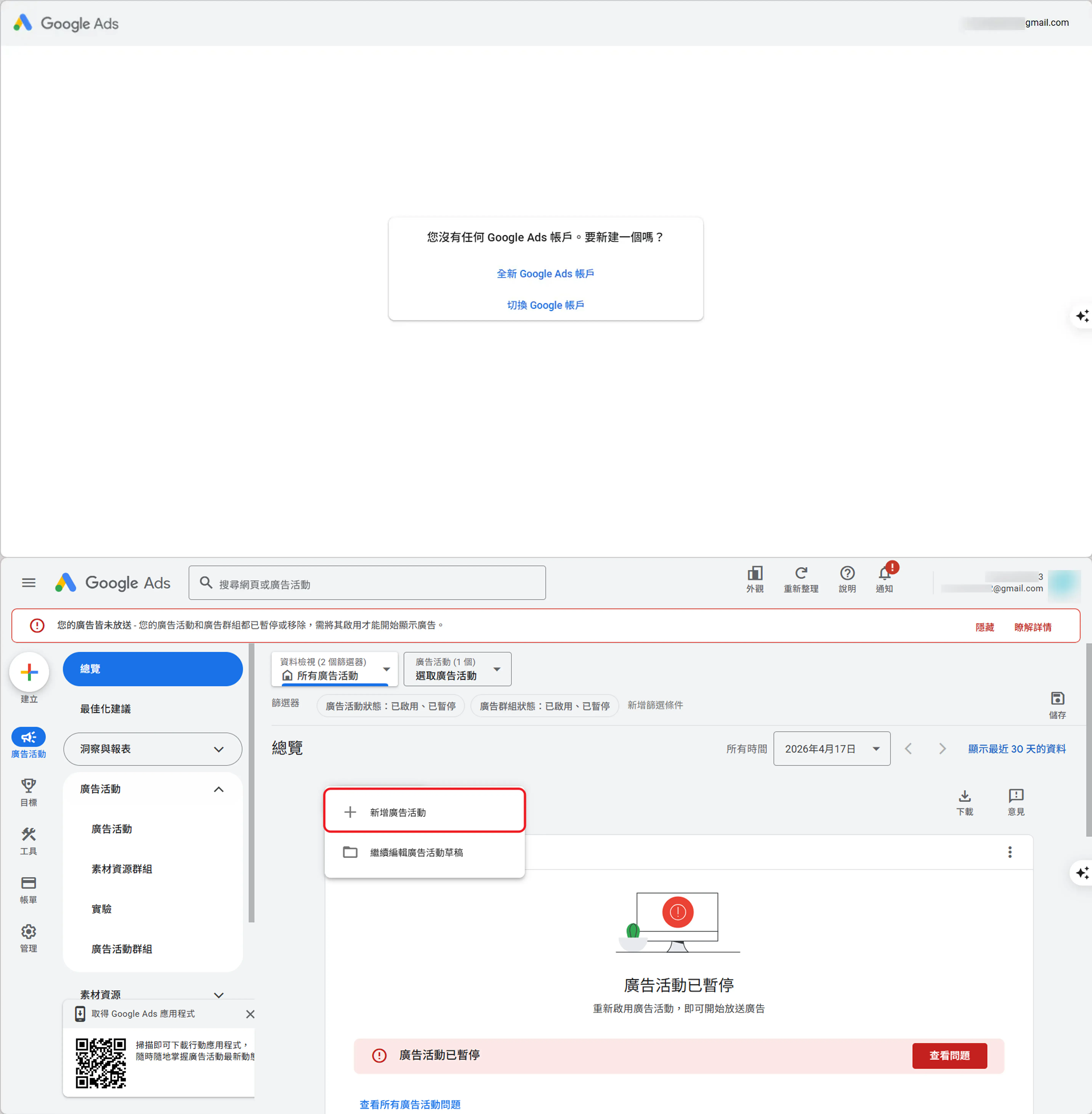Click the 全新 Google Ads 帳戶 link
This screenshot has width=1092, height=1114.
tap(545, 274)
